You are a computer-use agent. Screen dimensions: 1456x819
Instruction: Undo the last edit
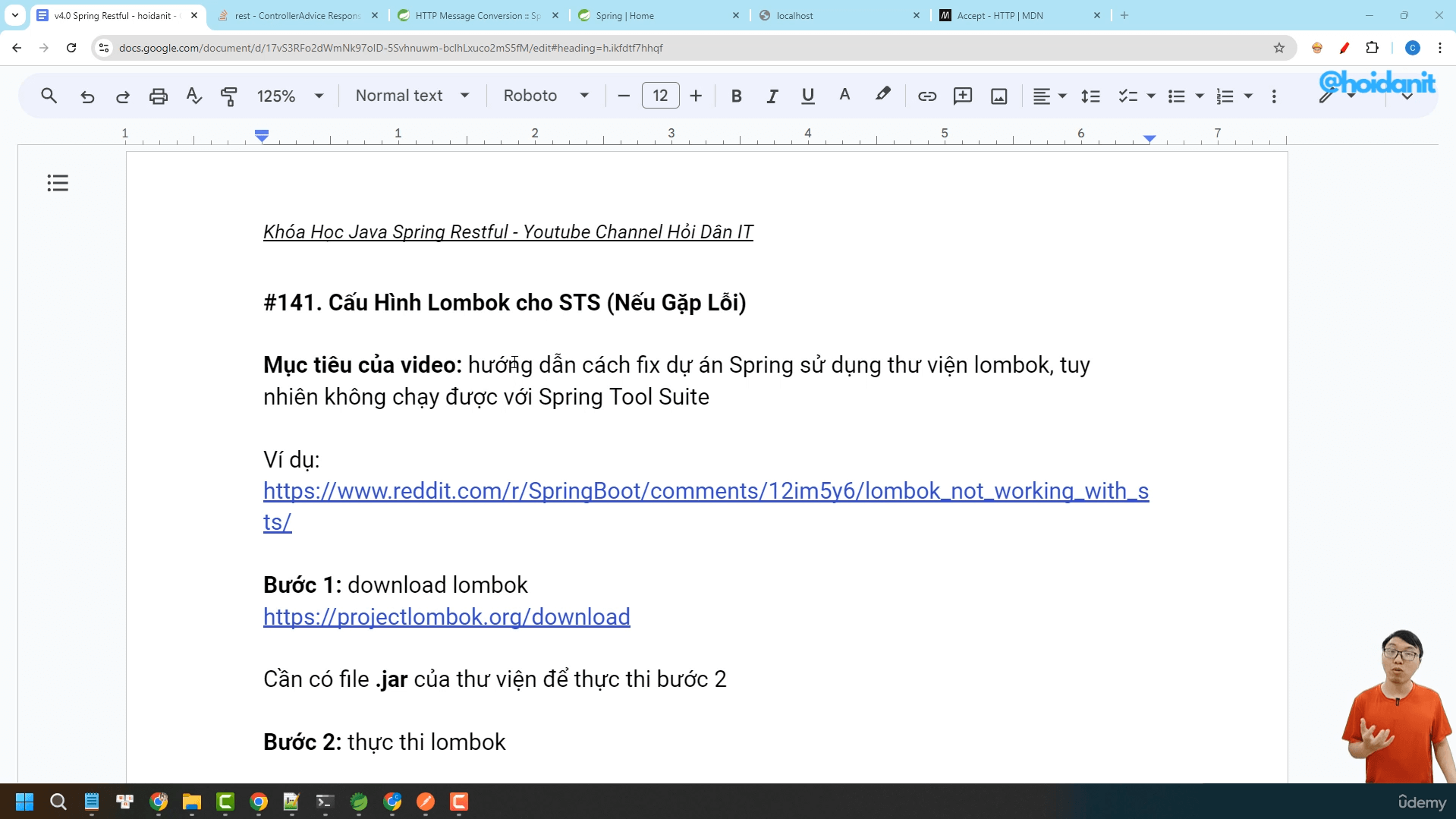pyautogui.click(x=87, y=96)
